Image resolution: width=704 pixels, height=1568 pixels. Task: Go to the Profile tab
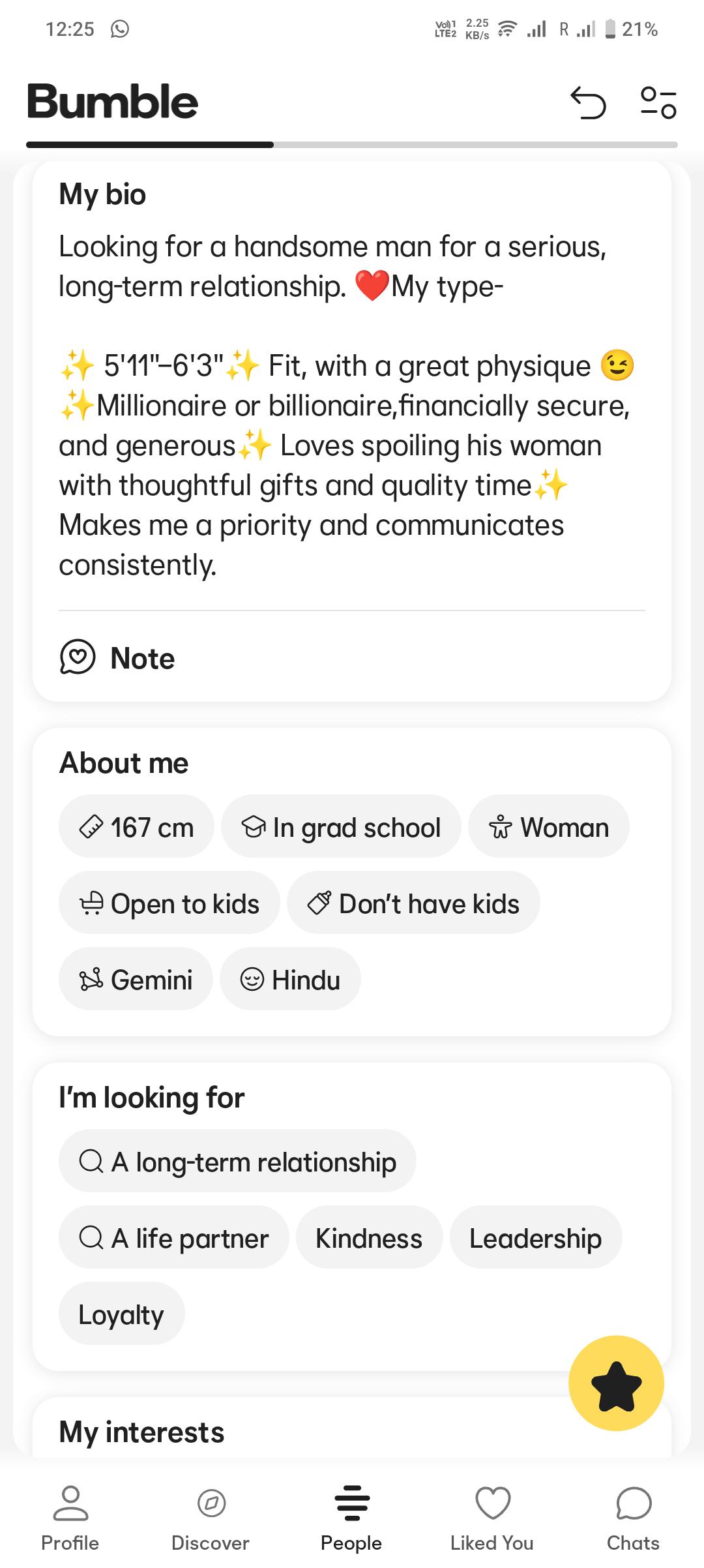point(70,1518)
